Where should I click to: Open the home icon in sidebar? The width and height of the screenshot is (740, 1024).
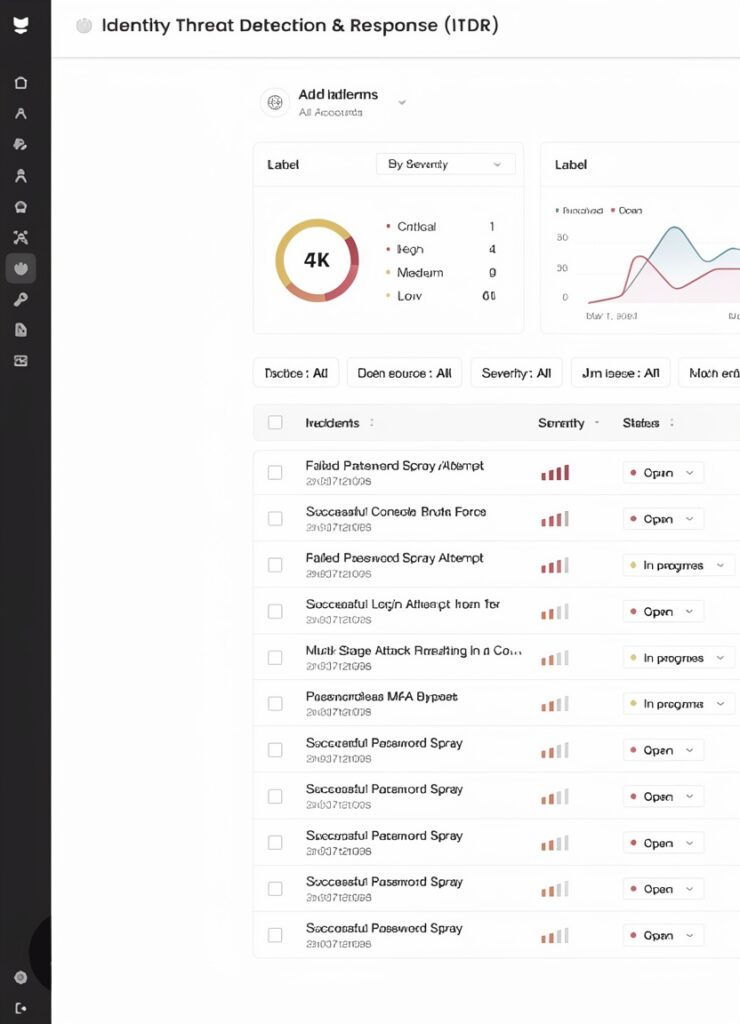(x=21, y=83)
